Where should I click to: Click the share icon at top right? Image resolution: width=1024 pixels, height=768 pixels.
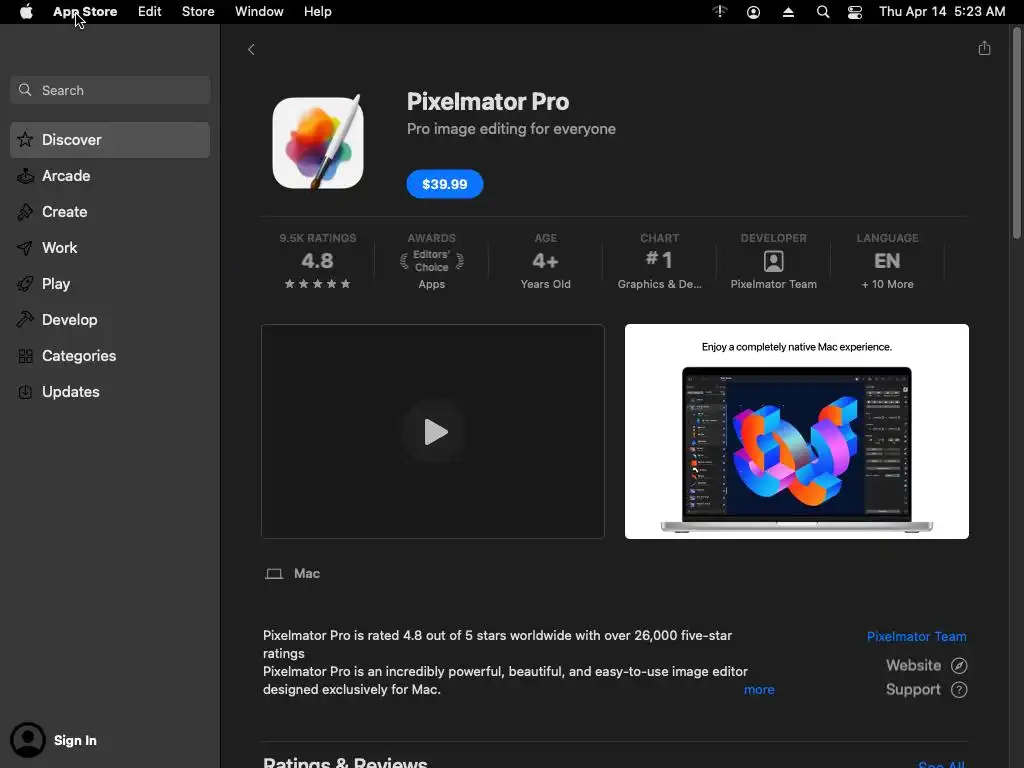click(984, 48)
